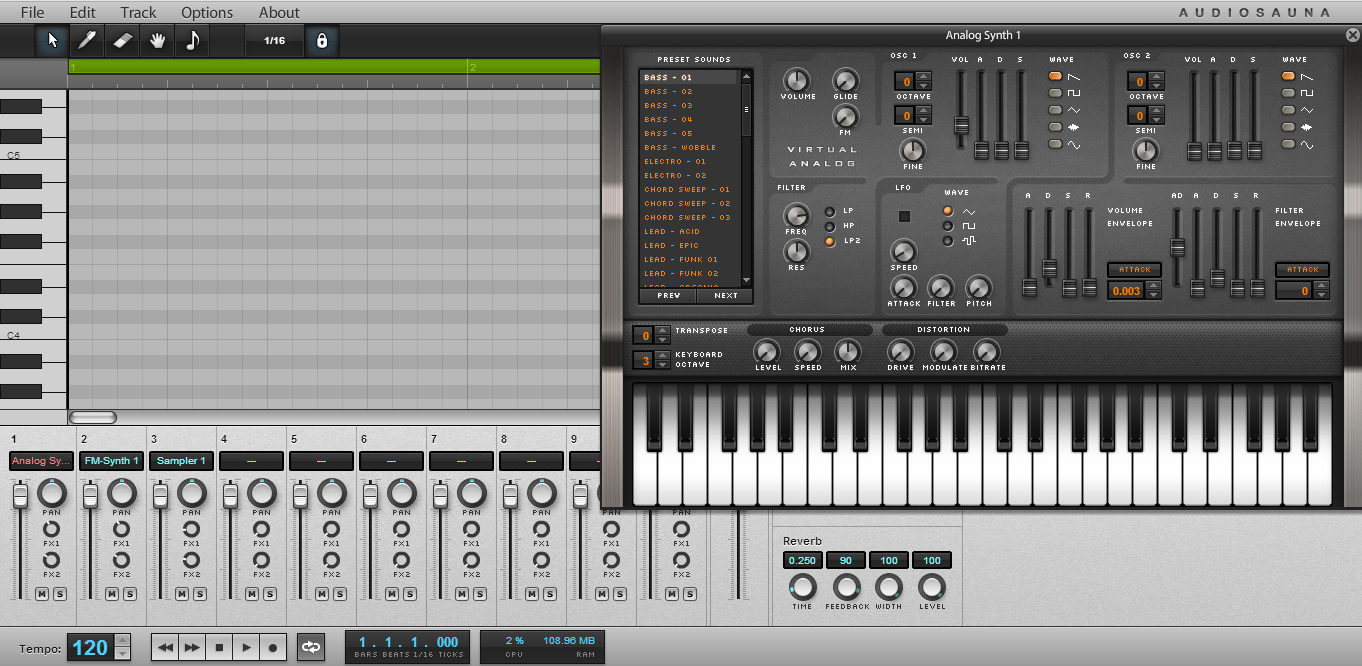The image size is (1362, 666).
Task: Click the OSC 1 volume slider handle
Action: [x=961, y=125]
